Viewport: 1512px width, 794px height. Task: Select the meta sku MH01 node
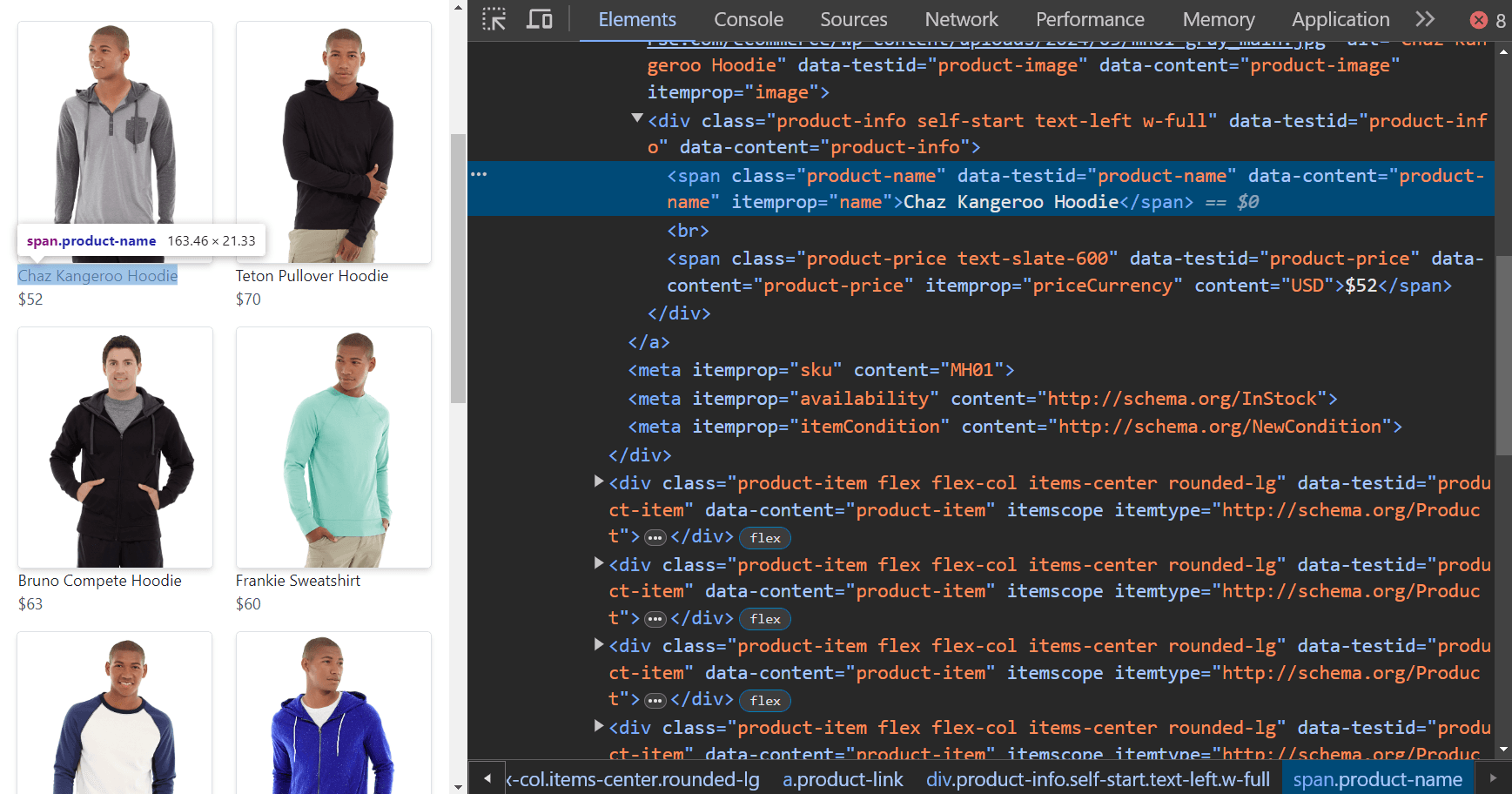click(x=821, y=370)
